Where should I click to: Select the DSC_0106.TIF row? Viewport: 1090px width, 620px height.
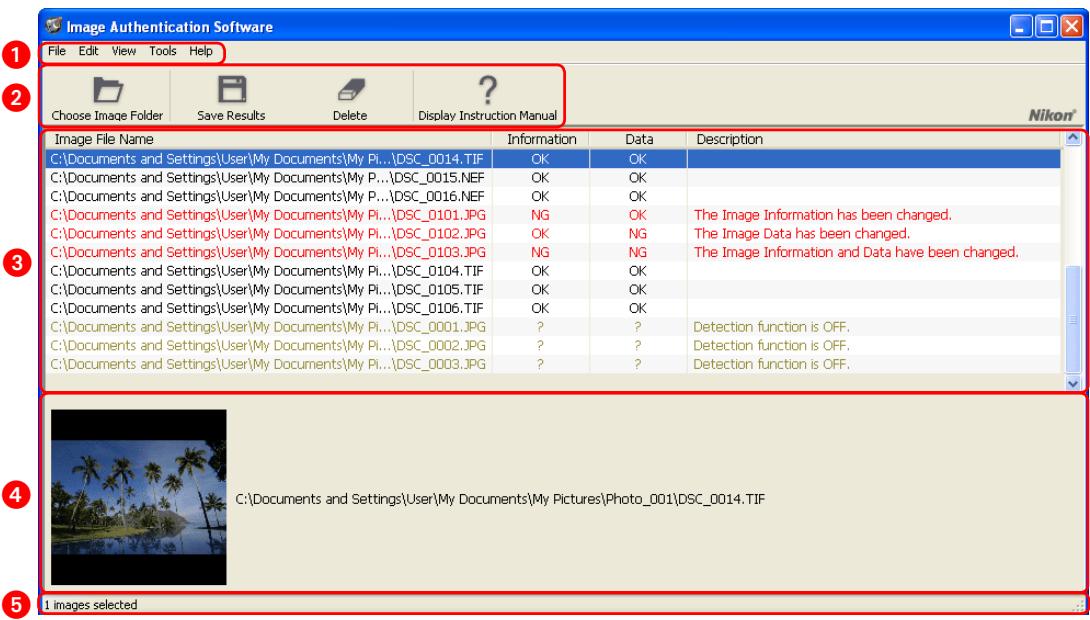(553, 308)
